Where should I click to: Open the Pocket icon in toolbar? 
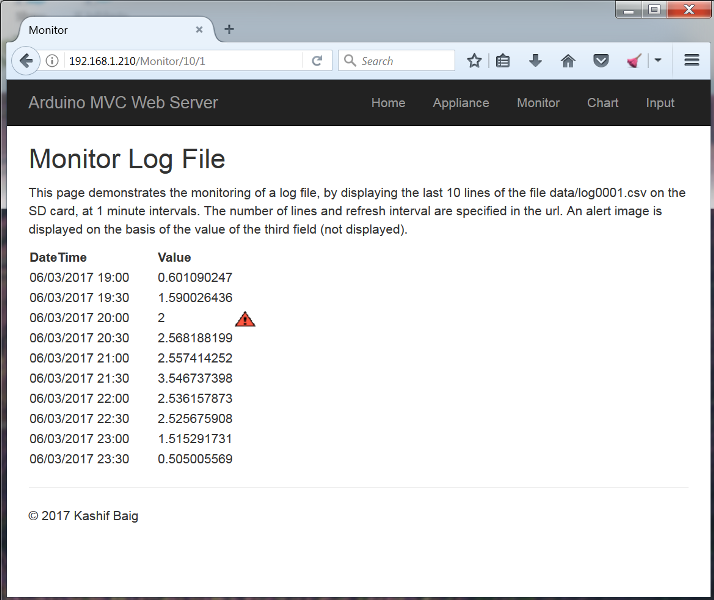tap(601, 61)
